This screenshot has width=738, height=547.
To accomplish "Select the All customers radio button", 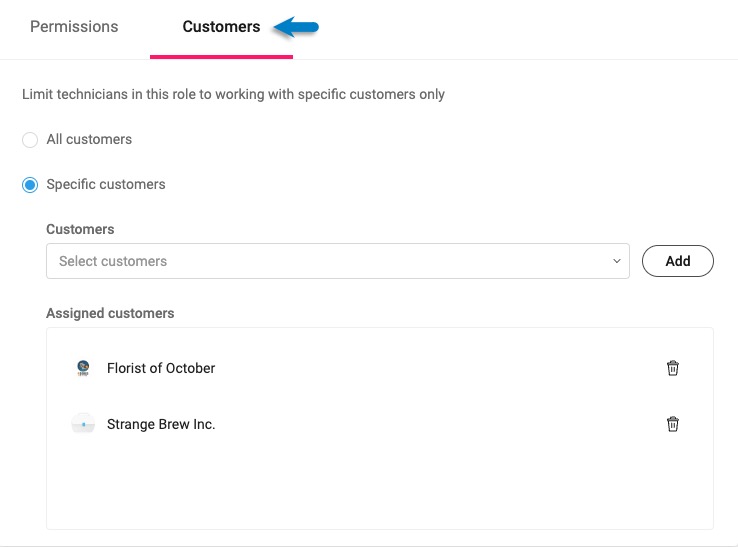I will point(30,140).
